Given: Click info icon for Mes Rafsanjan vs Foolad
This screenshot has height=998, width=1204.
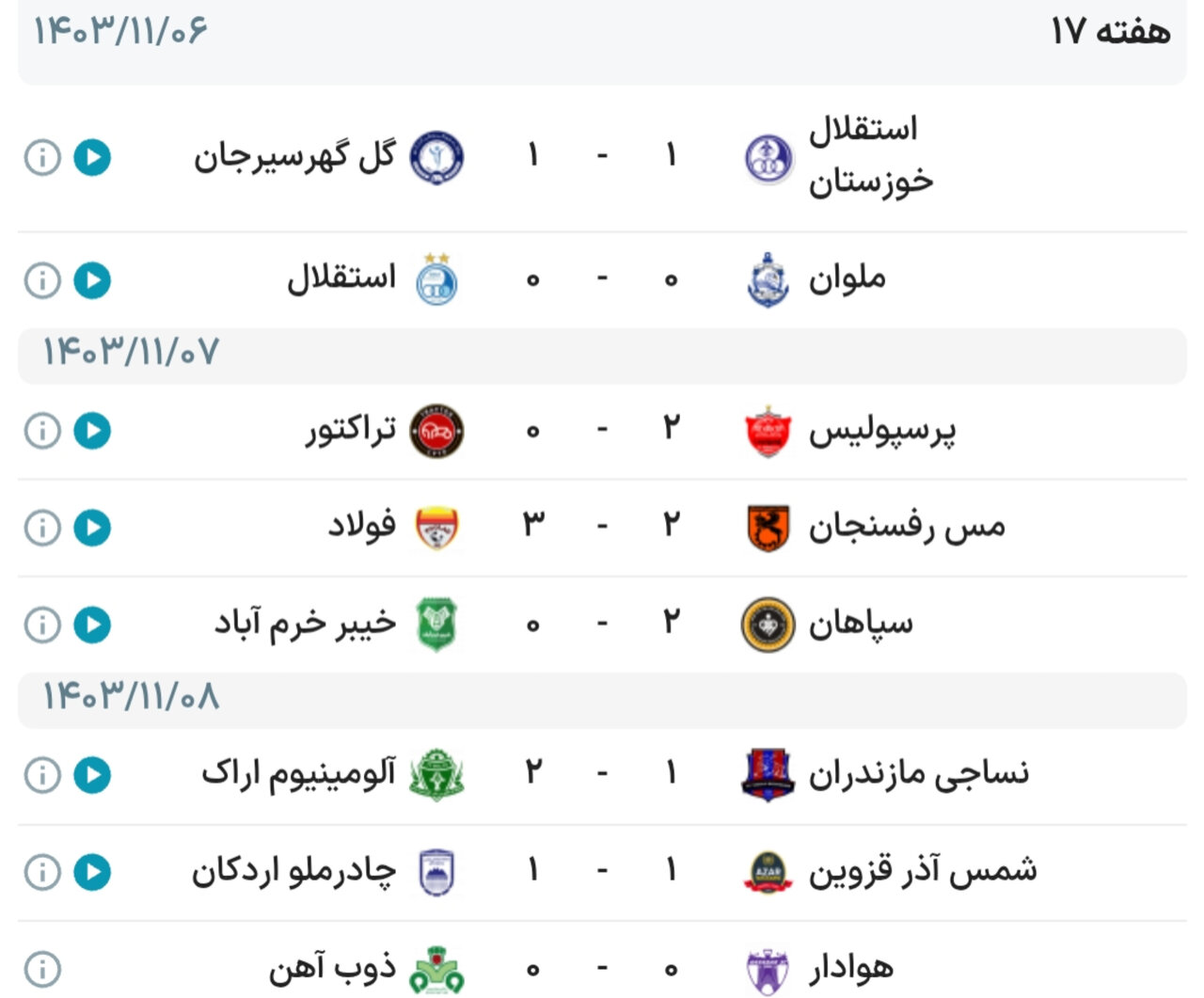Looking at the screenshot, I should [41, 528].
